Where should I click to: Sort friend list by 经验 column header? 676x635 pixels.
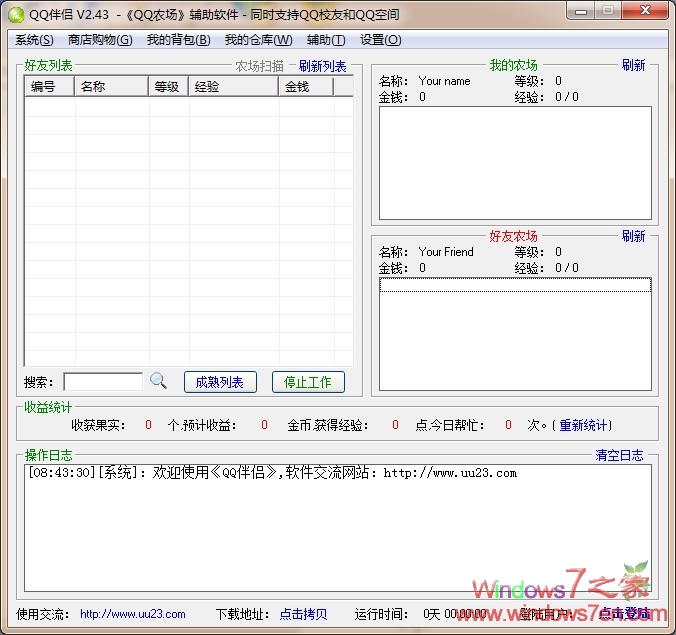(233, 87)
